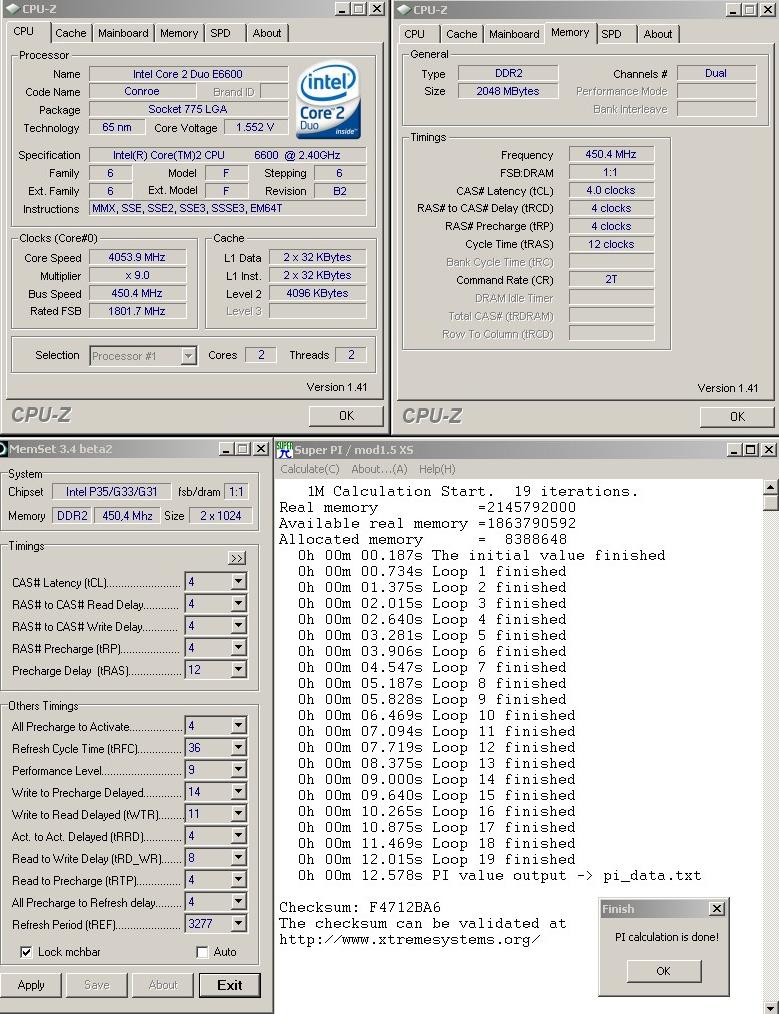779x1014 pixels.
Task: Open the Read to Precharge (tRTP) dropdown
Action: click(x=239, y=880)
